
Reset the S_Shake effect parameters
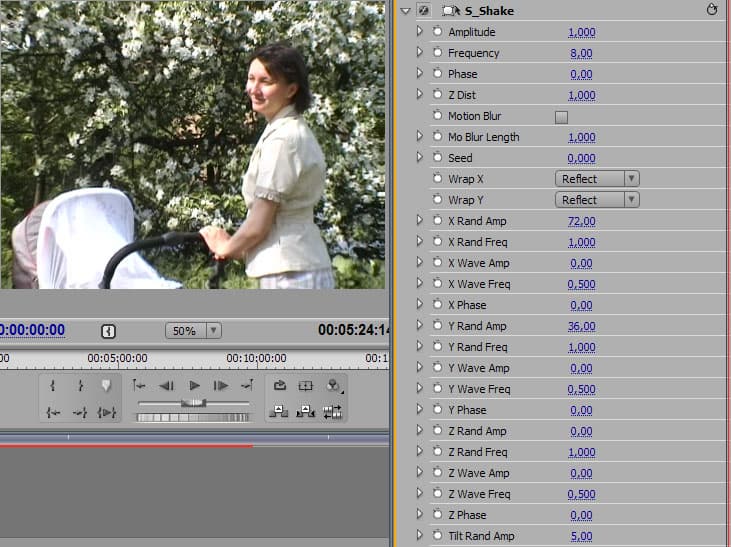pos(712,9)
